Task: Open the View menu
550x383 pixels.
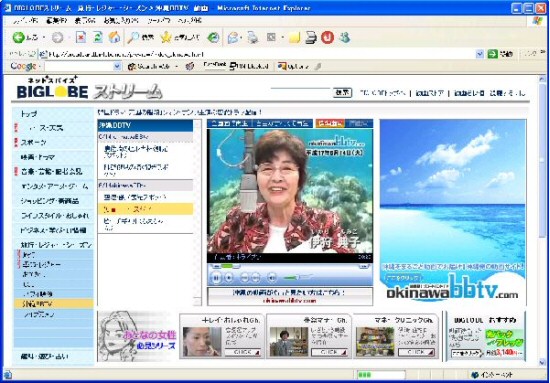Action: pyautogui.click(x=85, y=21)
